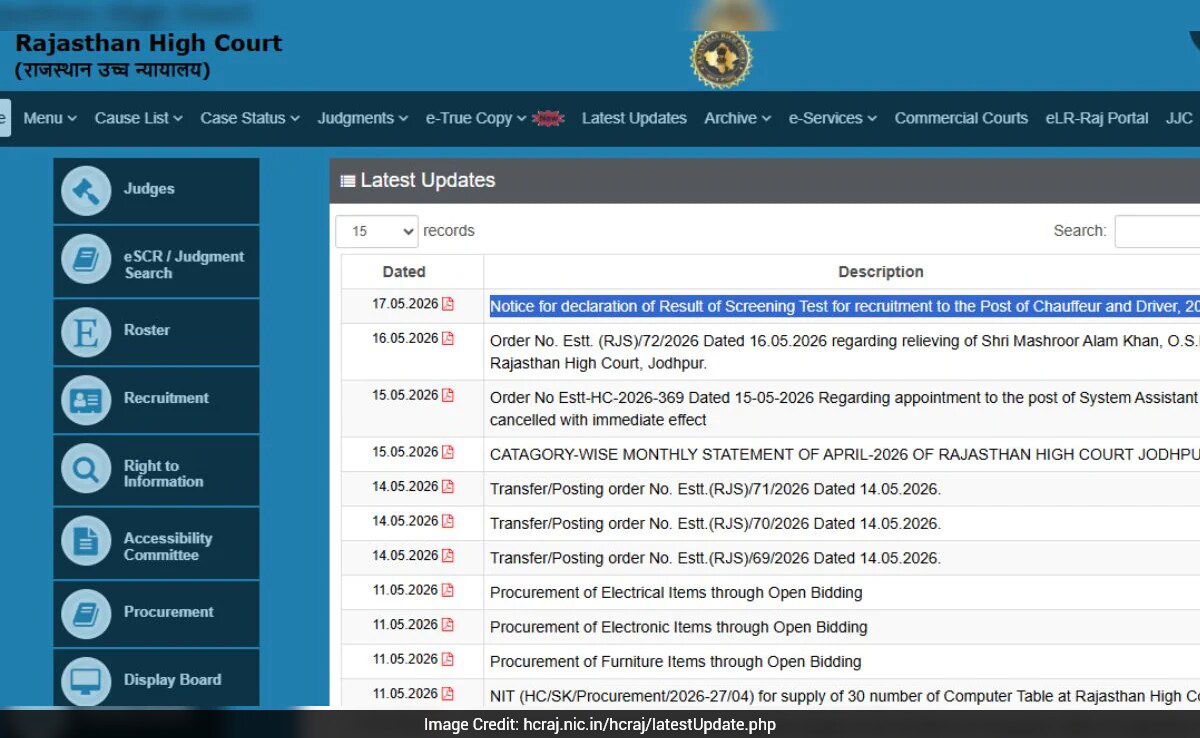1200x738 pixels.
Task: Click the Judges sidebar label
Action: click(x=149, y=189)
